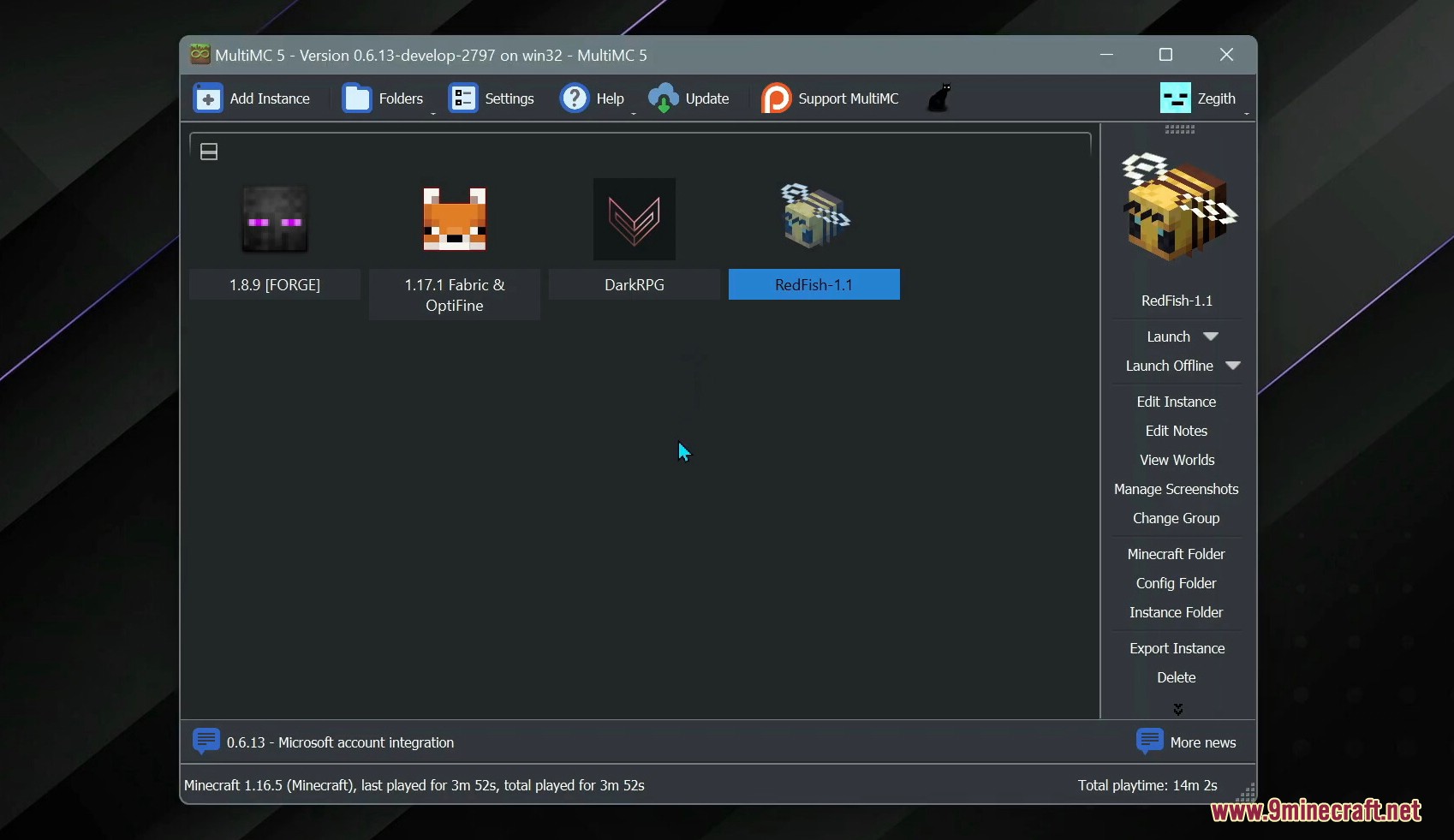Click the window resize grip corner
The image size is (1454, 840).
pyautogui.click(x=1248, y=793)
